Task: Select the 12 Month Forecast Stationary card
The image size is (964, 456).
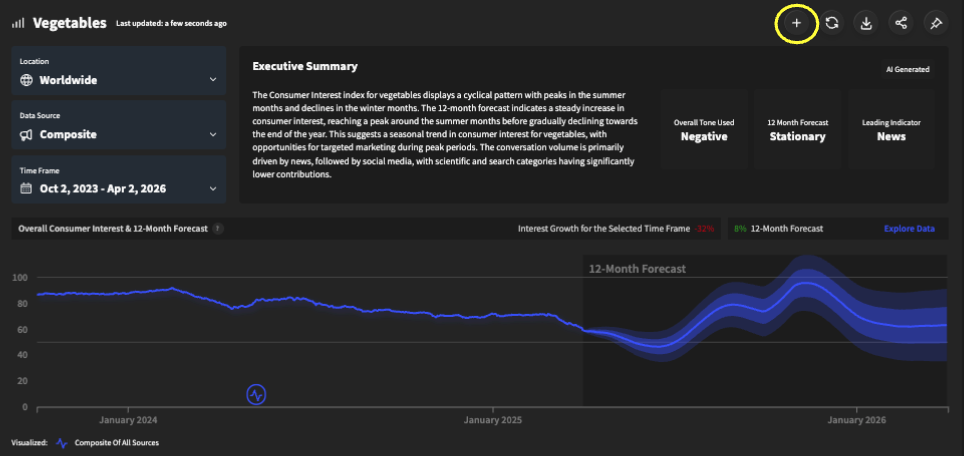Action: click(797, 130)
